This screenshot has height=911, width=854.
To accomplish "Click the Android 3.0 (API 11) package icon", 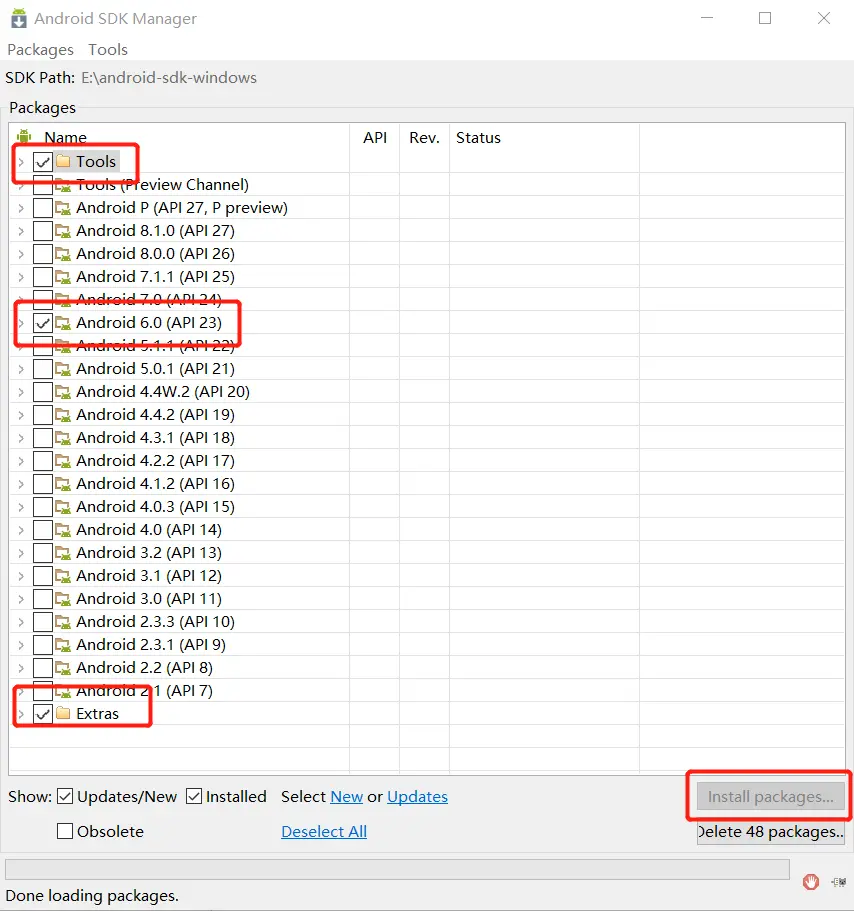I will tap(63, 598).
